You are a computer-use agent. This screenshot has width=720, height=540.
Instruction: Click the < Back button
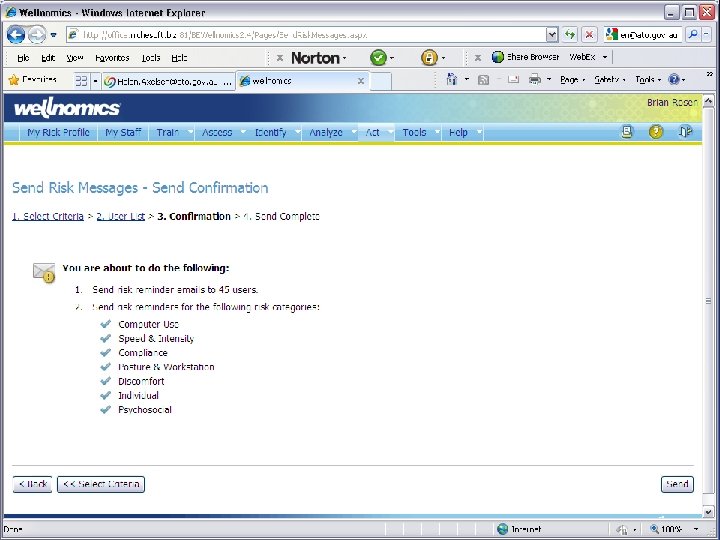(33, 484)
